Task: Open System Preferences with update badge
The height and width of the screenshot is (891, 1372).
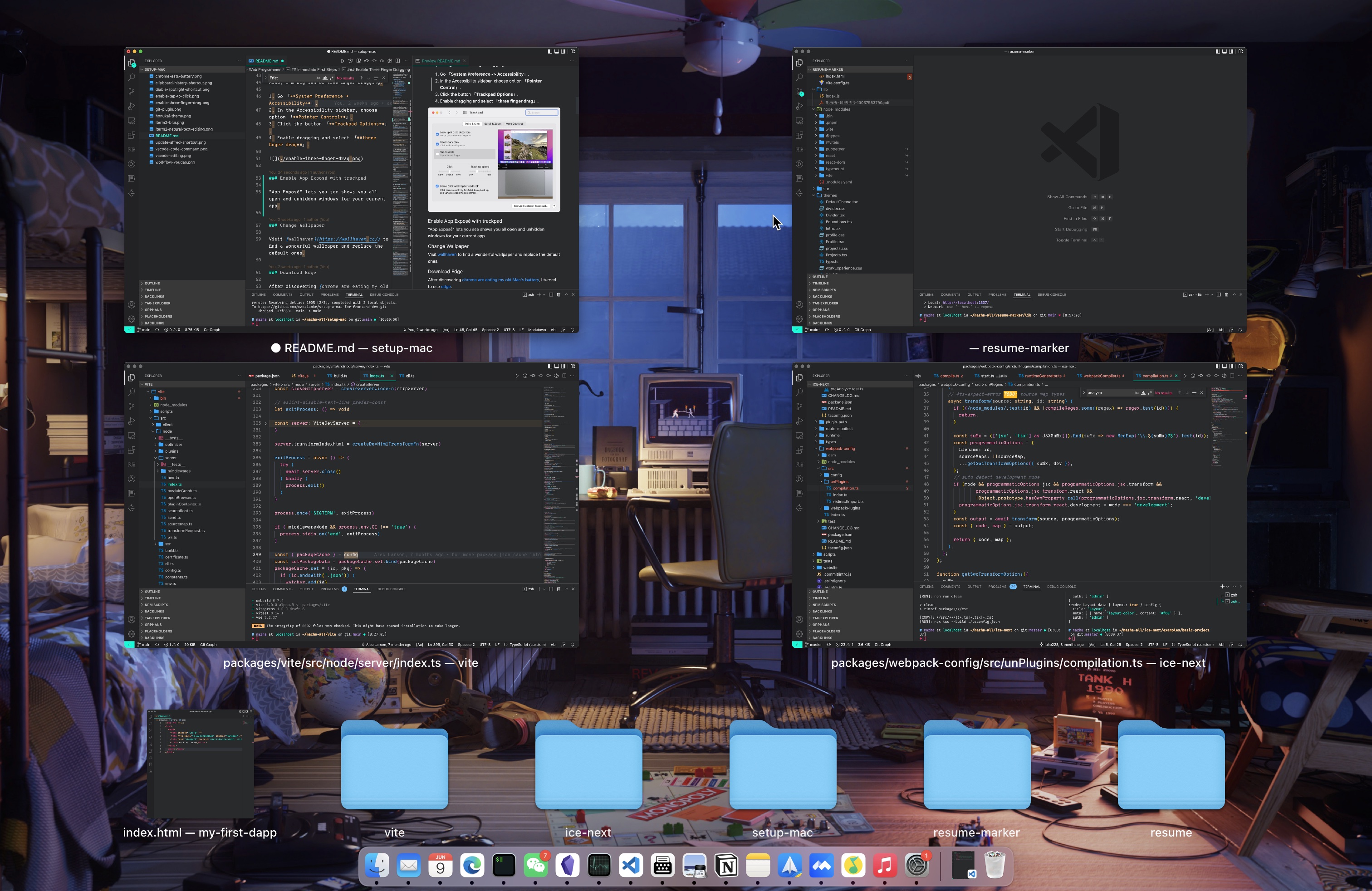Action: coord(916,865)
